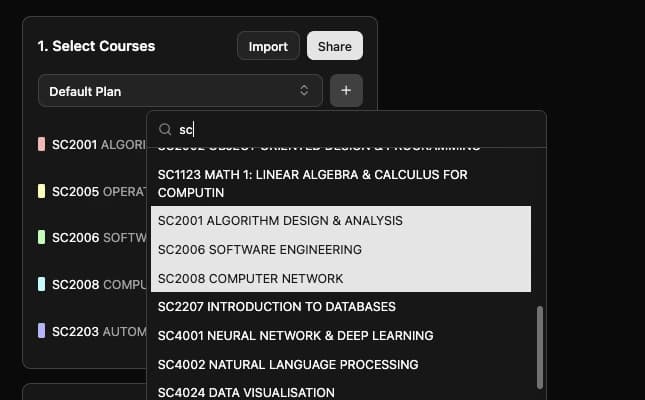Click the pink swatch beside SC2001
The width and height of the screenshot is (645, 400).
coord(42,144)
